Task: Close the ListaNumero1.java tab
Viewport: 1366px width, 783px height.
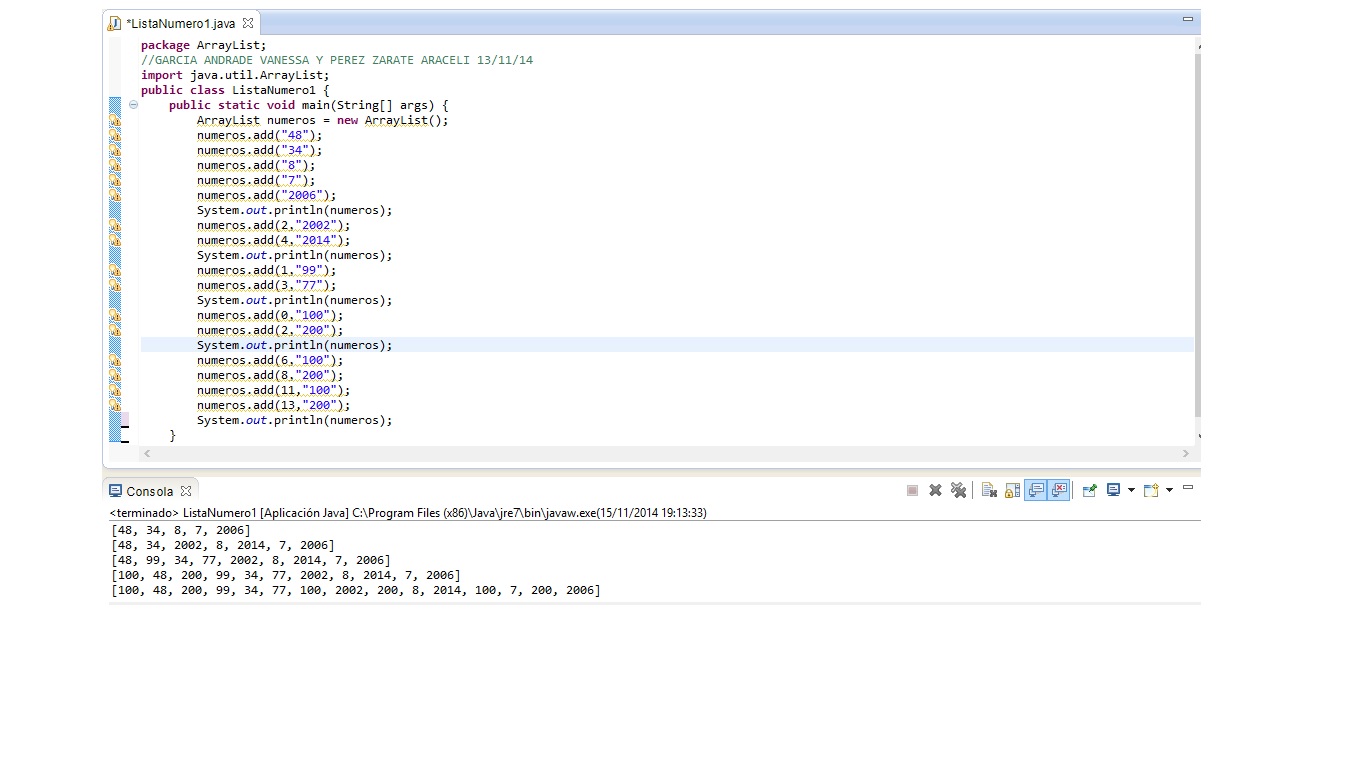Action: point(248,22)
